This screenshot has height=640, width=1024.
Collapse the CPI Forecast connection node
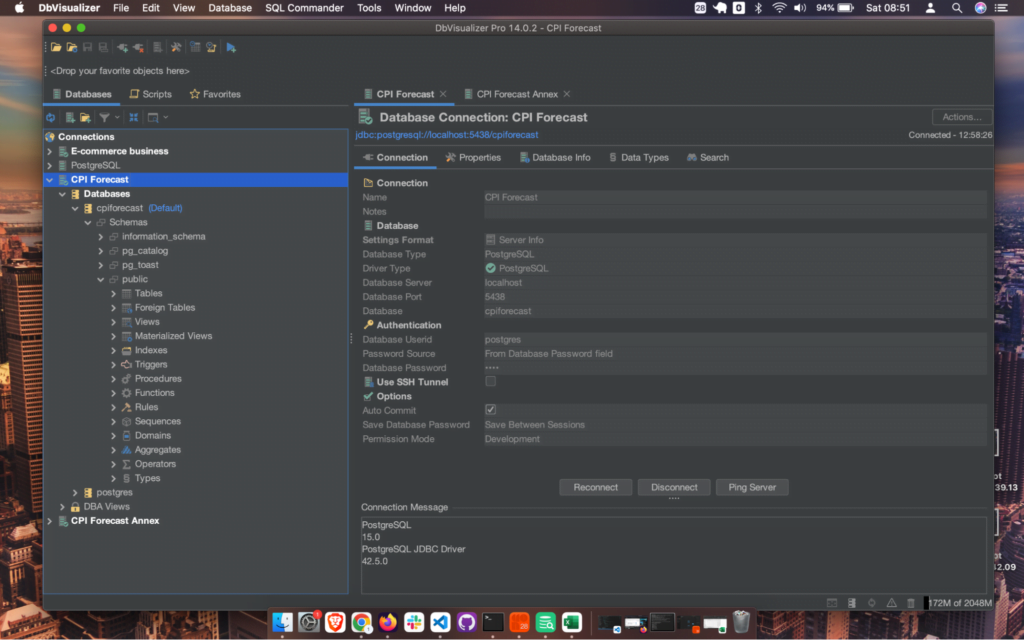(50, 180)
